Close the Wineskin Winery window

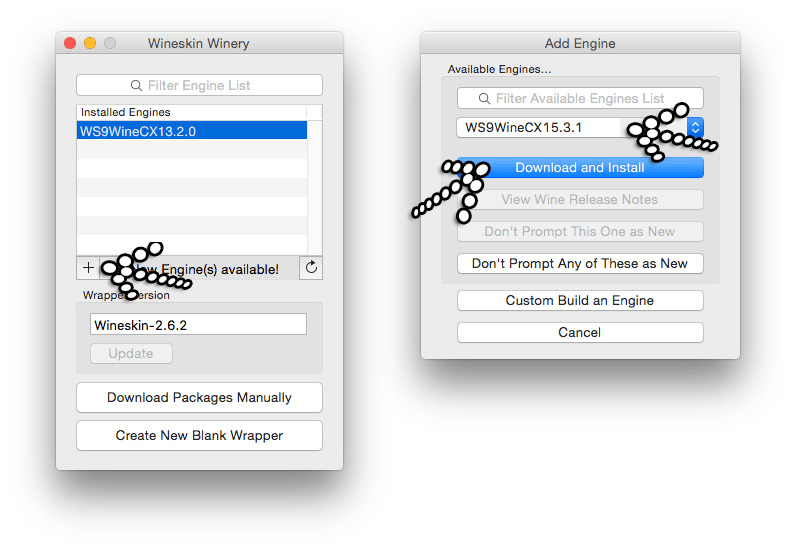point(70,43)
